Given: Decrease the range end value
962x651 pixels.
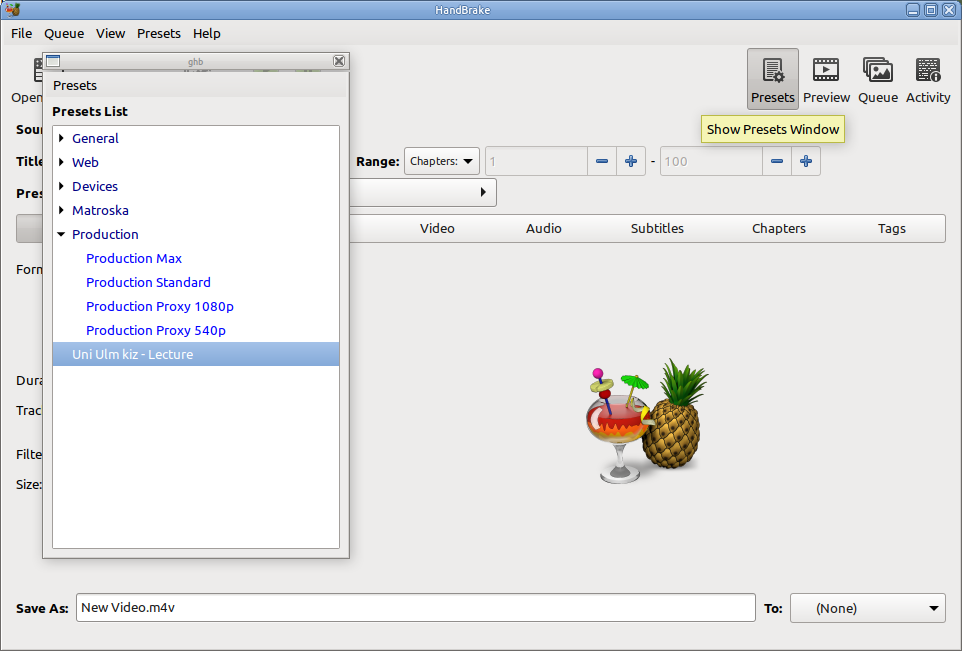Looking at the screenshot, I should 777,161.
